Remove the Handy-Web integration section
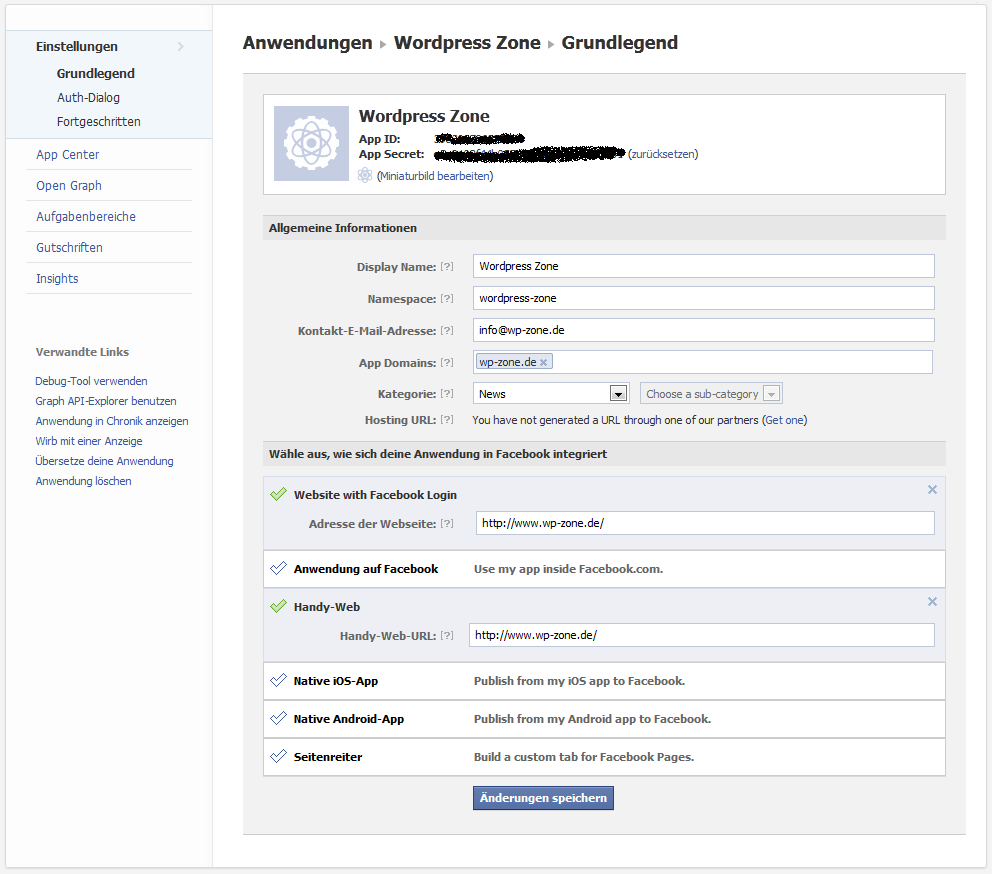Screen dimensions: 992x874 (x=932, y=601)
